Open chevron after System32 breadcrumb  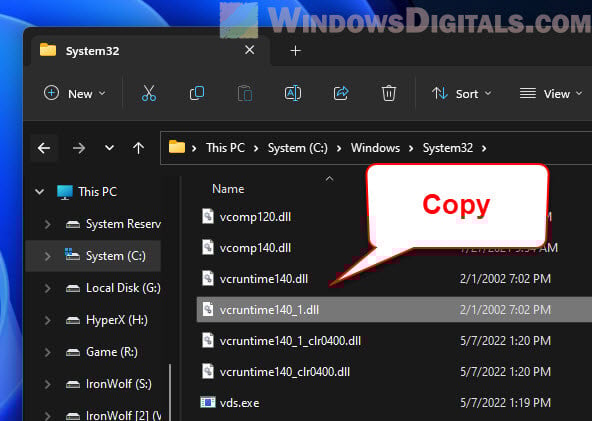(484, 148)
